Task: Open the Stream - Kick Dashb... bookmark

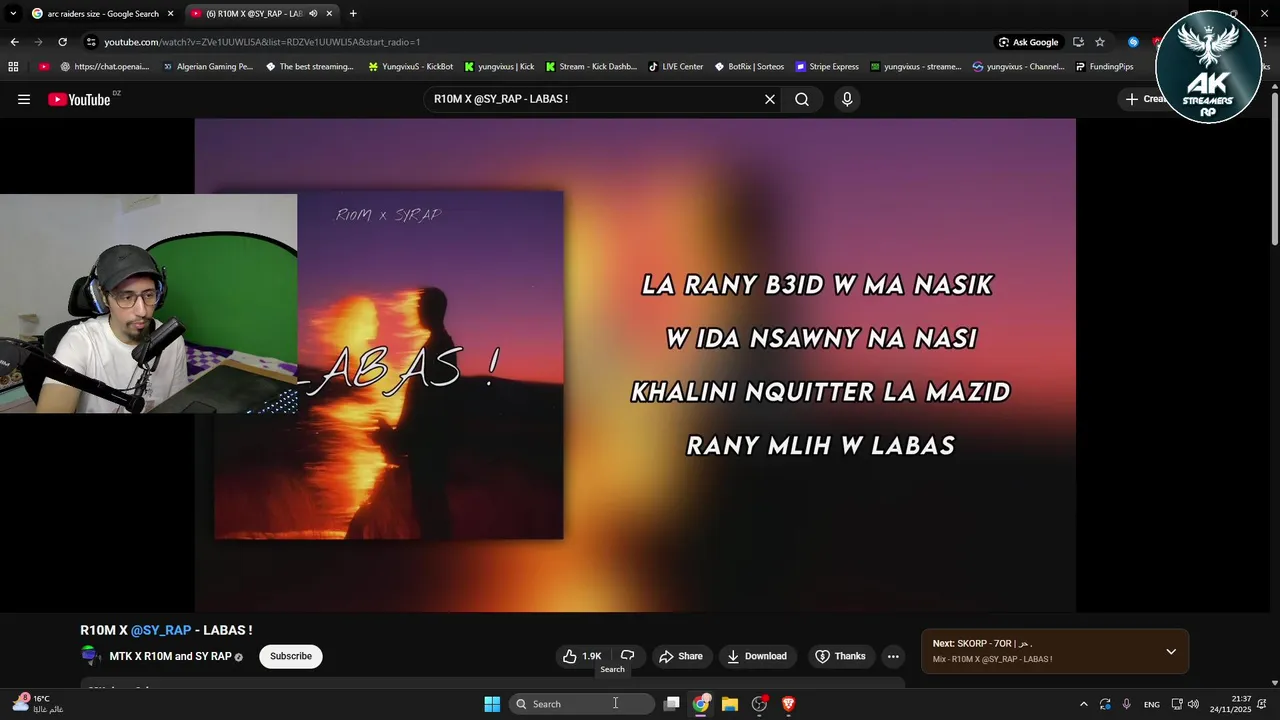Action: (590, 67)
